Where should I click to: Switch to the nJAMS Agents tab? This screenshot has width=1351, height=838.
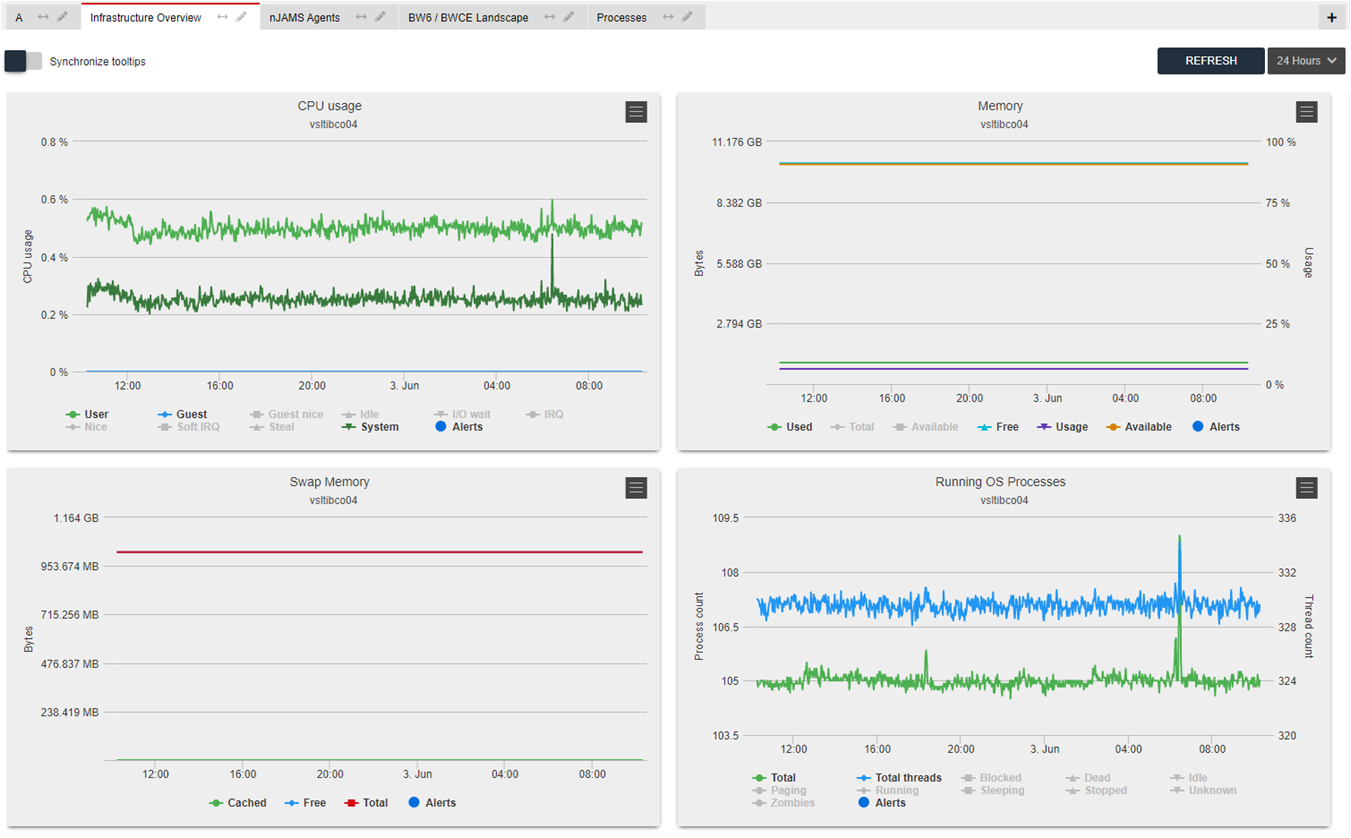click(304, 17)
